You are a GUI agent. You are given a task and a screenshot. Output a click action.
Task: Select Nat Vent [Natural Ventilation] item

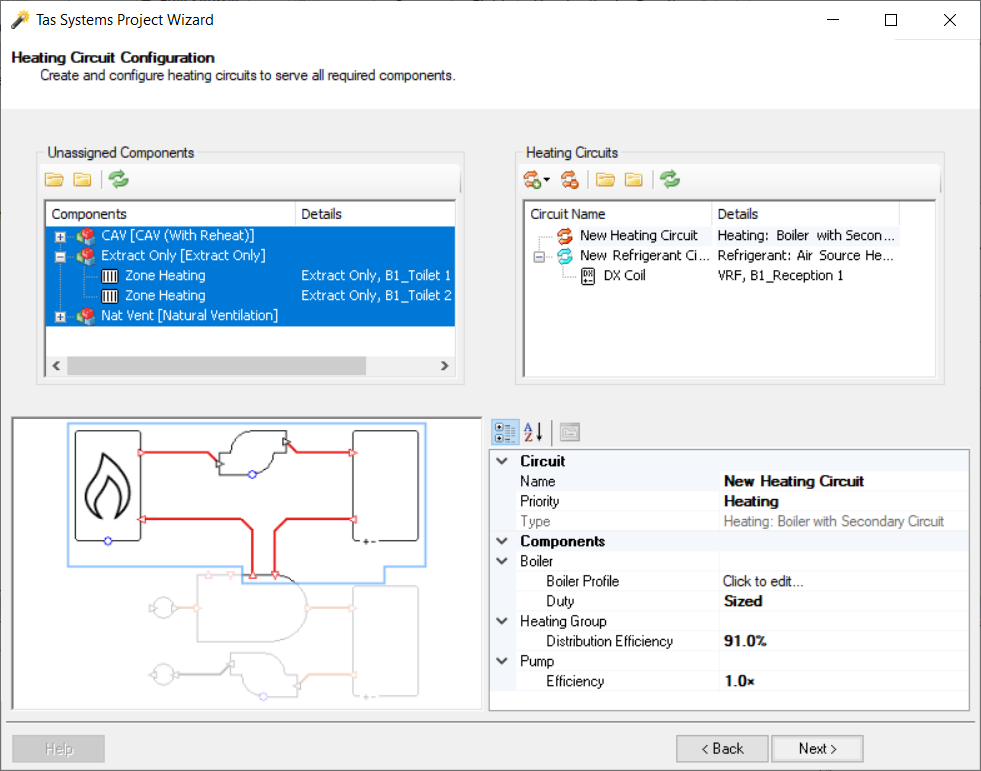190,316
